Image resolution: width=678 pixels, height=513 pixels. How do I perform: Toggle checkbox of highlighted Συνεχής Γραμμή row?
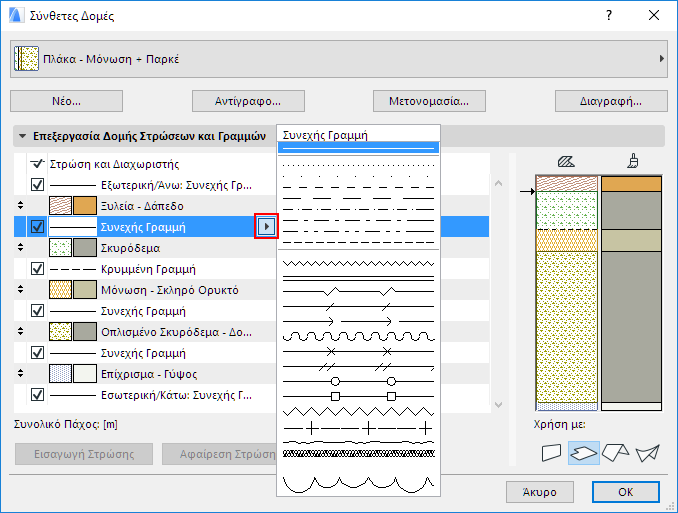(38, 227)
